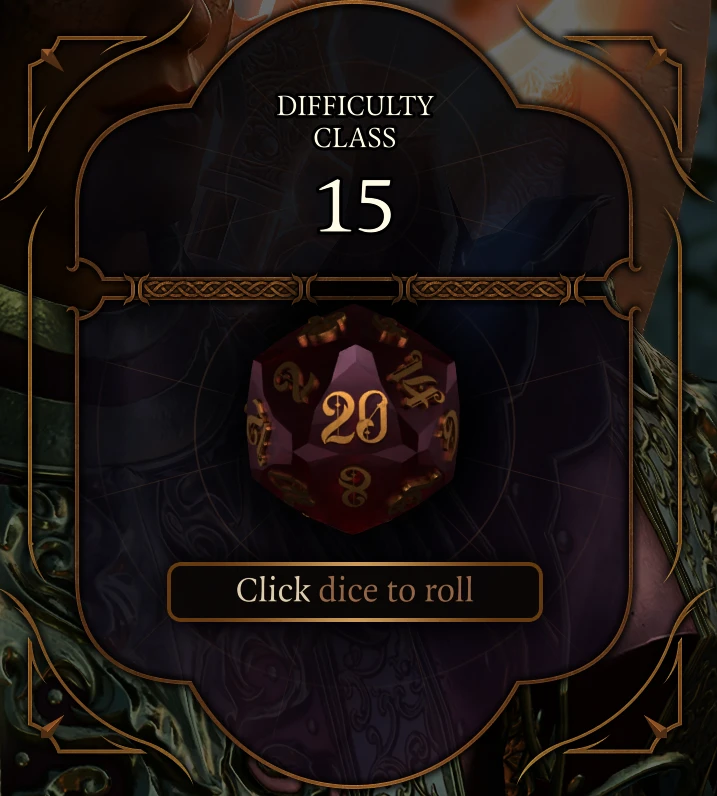Select the DIFFICULTY CLASS heading text
The width and height of the screenshot is (717, 796).
tap(354, 122)
